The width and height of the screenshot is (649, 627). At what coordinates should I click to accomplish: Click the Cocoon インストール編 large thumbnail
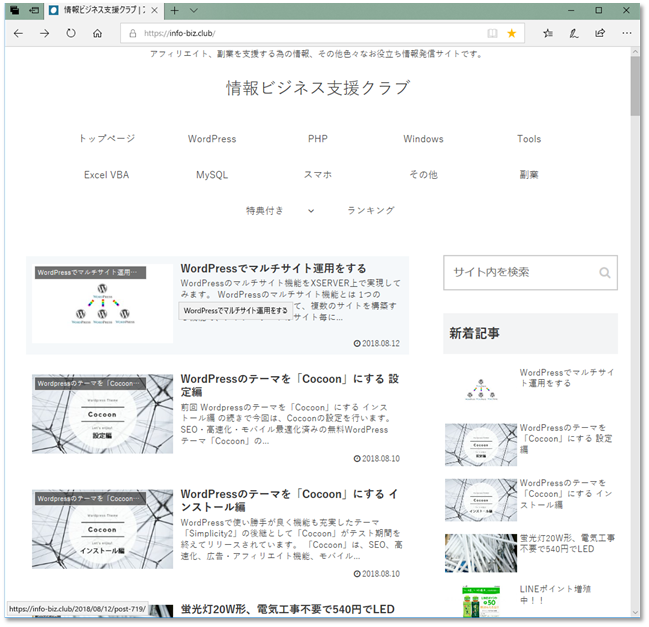pos(102,529)
